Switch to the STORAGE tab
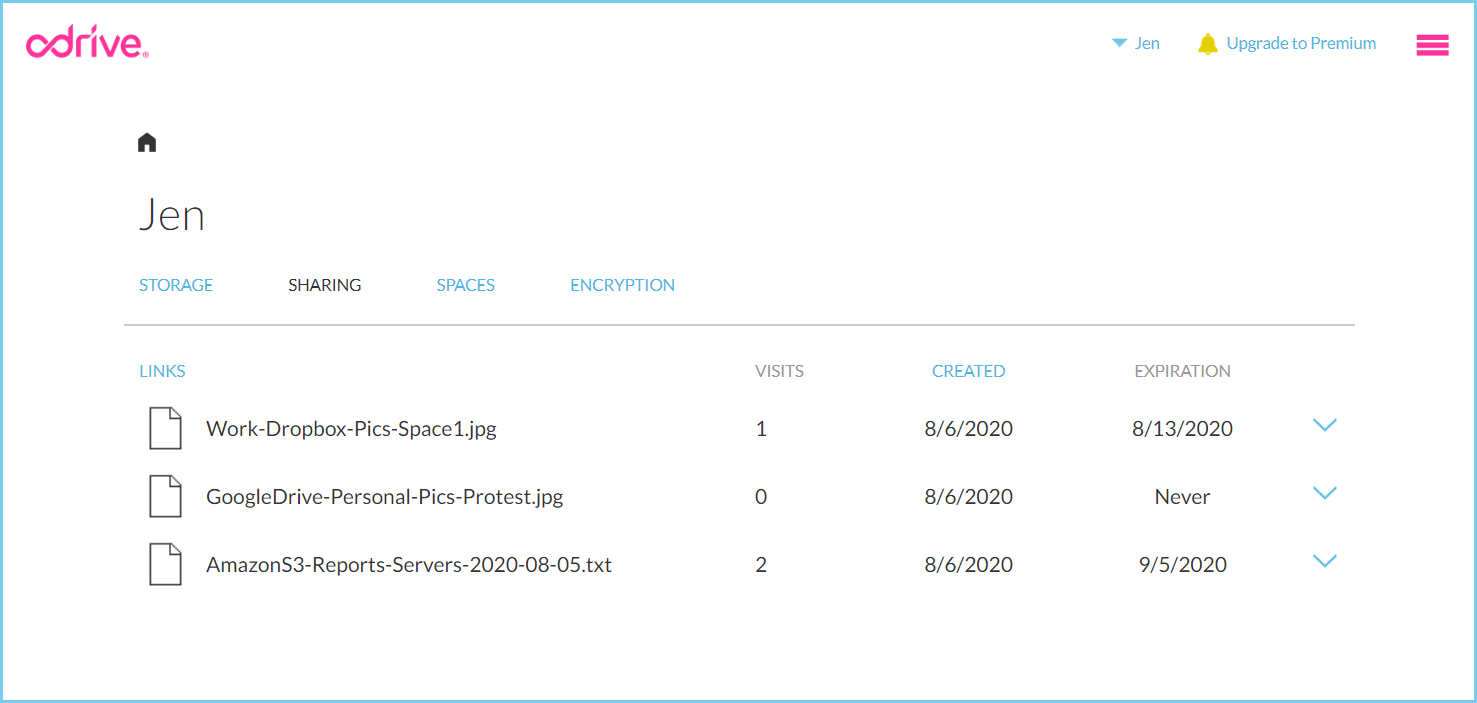The image size is (1477, 703). tap(176, 285)
